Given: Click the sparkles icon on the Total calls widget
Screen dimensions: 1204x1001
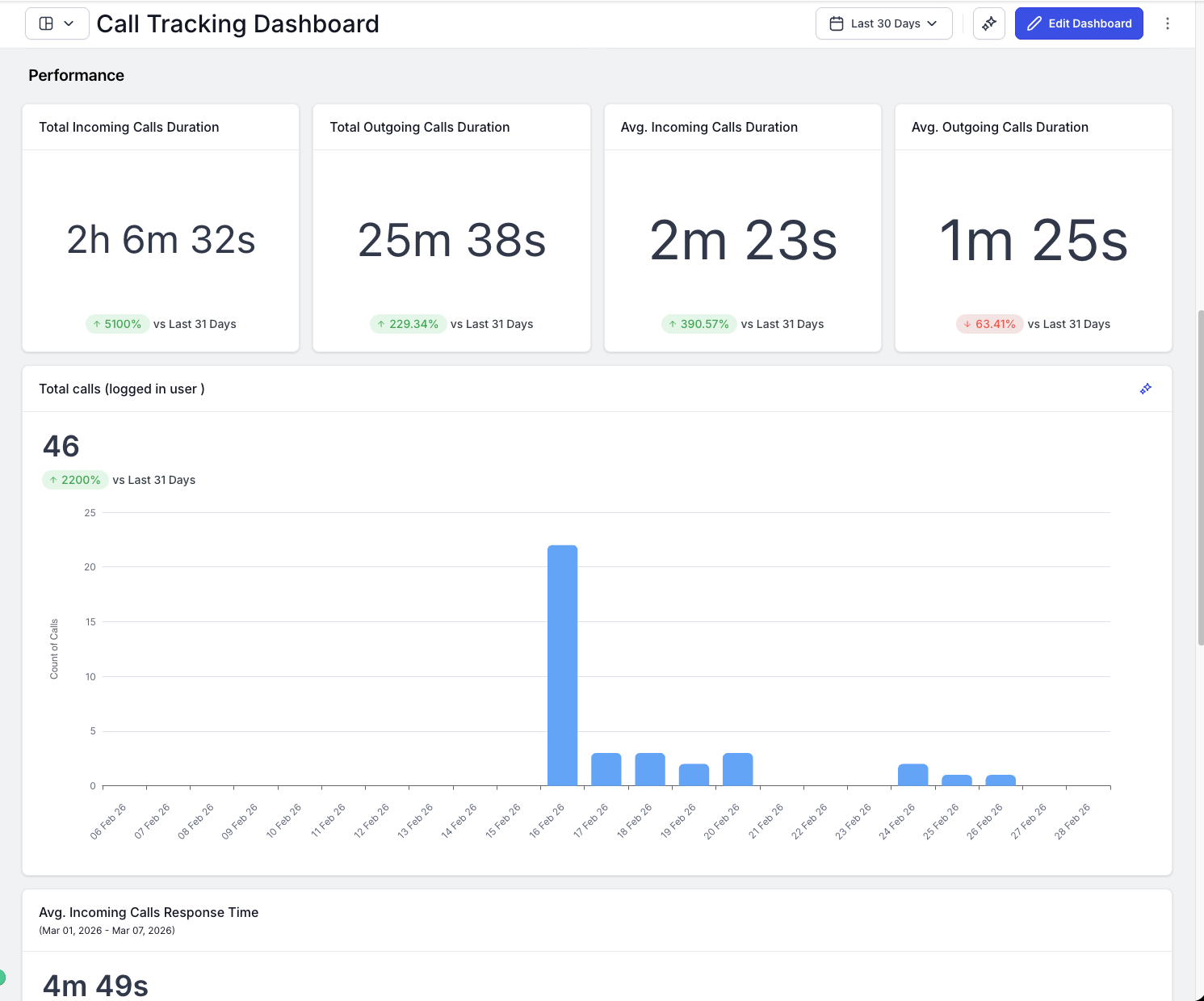Looking at the screenshot, I should [x=1145, y=389].
